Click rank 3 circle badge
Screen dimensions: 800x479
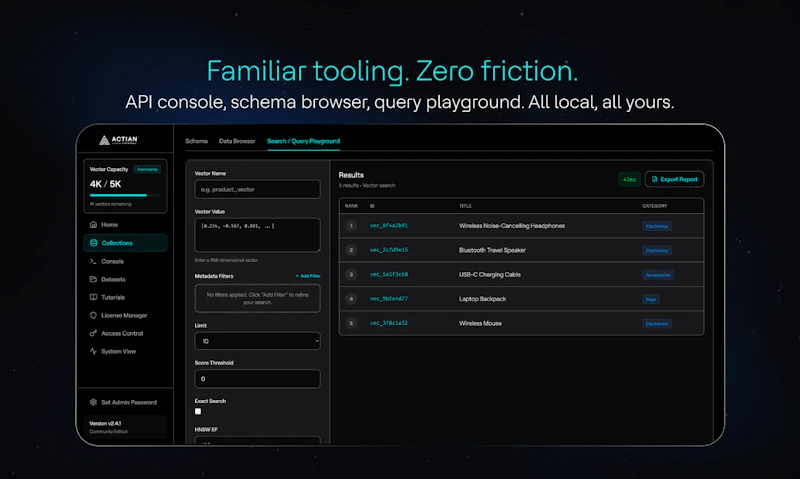click(351, 274)
